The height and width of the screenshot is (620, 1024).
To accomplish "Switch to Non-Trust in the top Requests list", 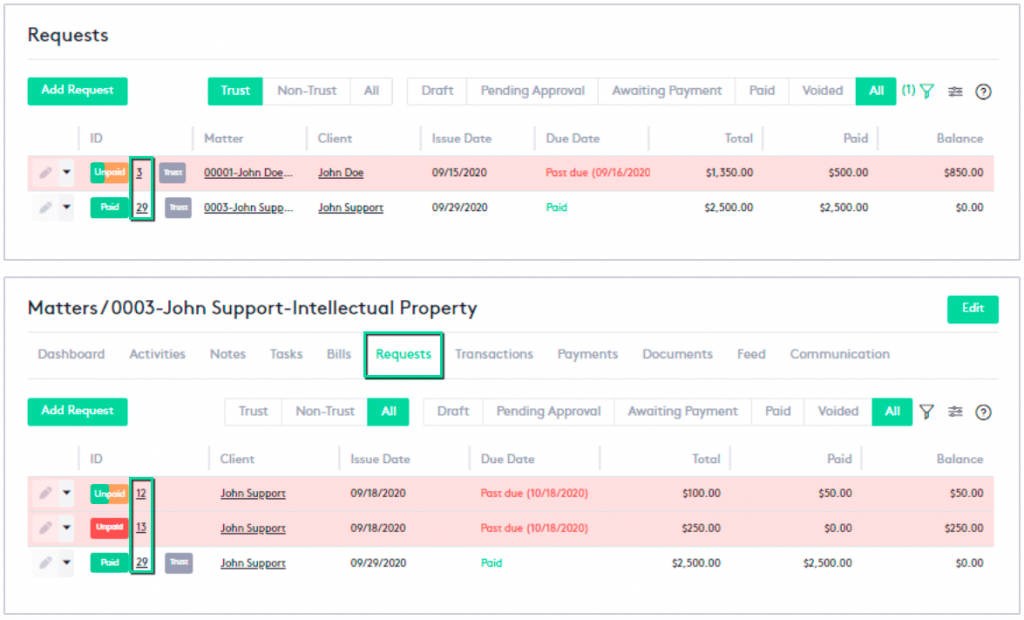I will point(307,91).
